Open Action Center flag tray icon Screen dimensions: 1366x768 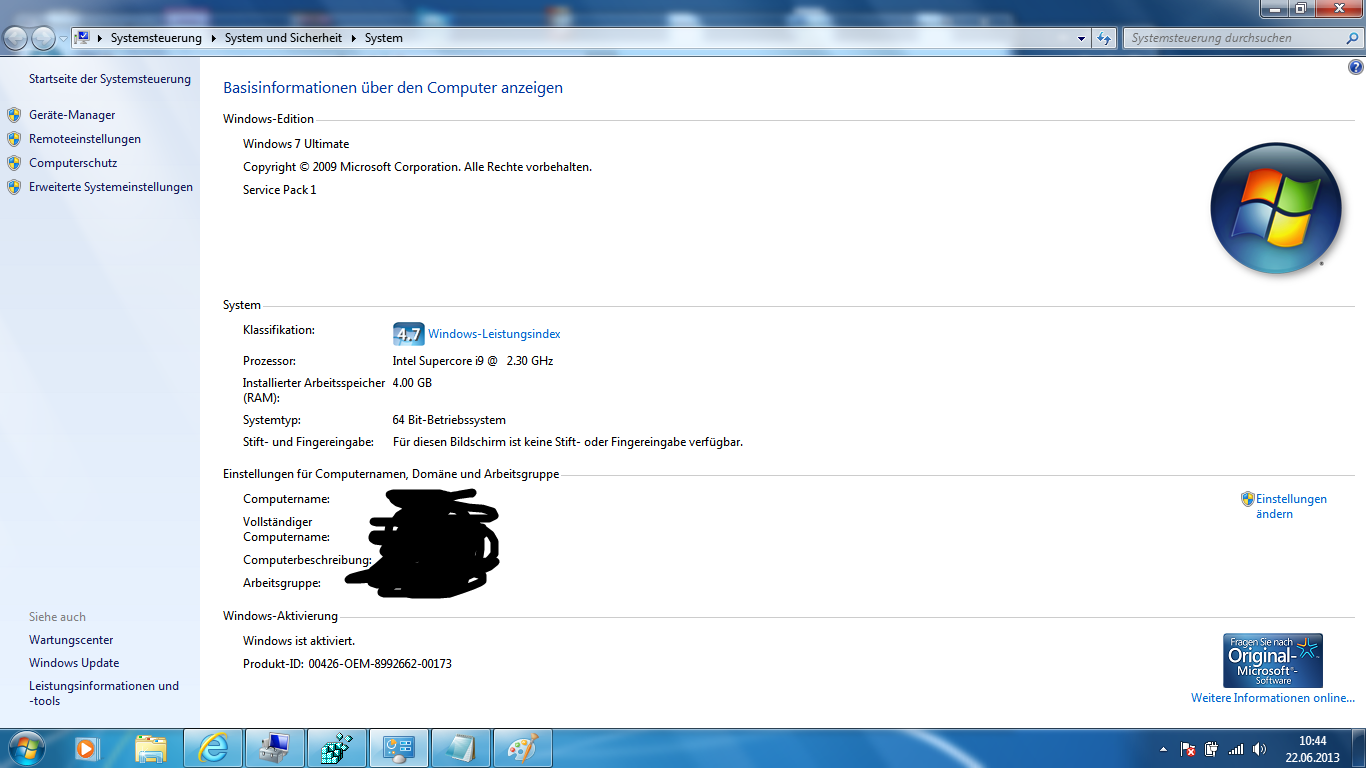(x=1188, y=748)
